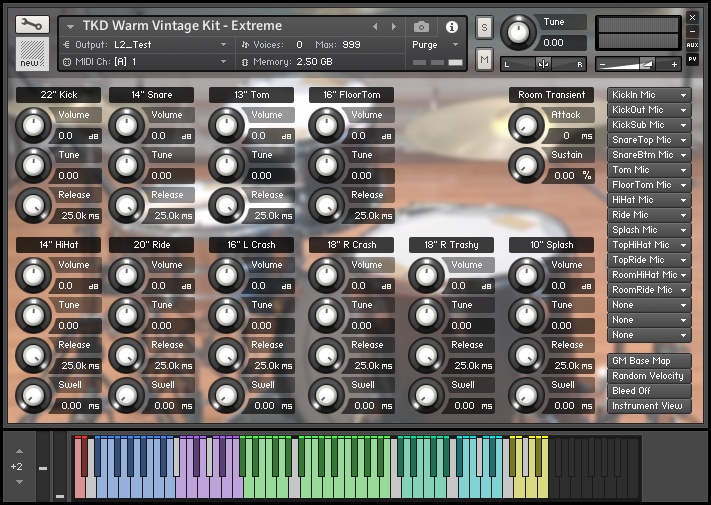Close the instrument with X button
The width and height of the screenshot is (711, 505).
(692, 18)
